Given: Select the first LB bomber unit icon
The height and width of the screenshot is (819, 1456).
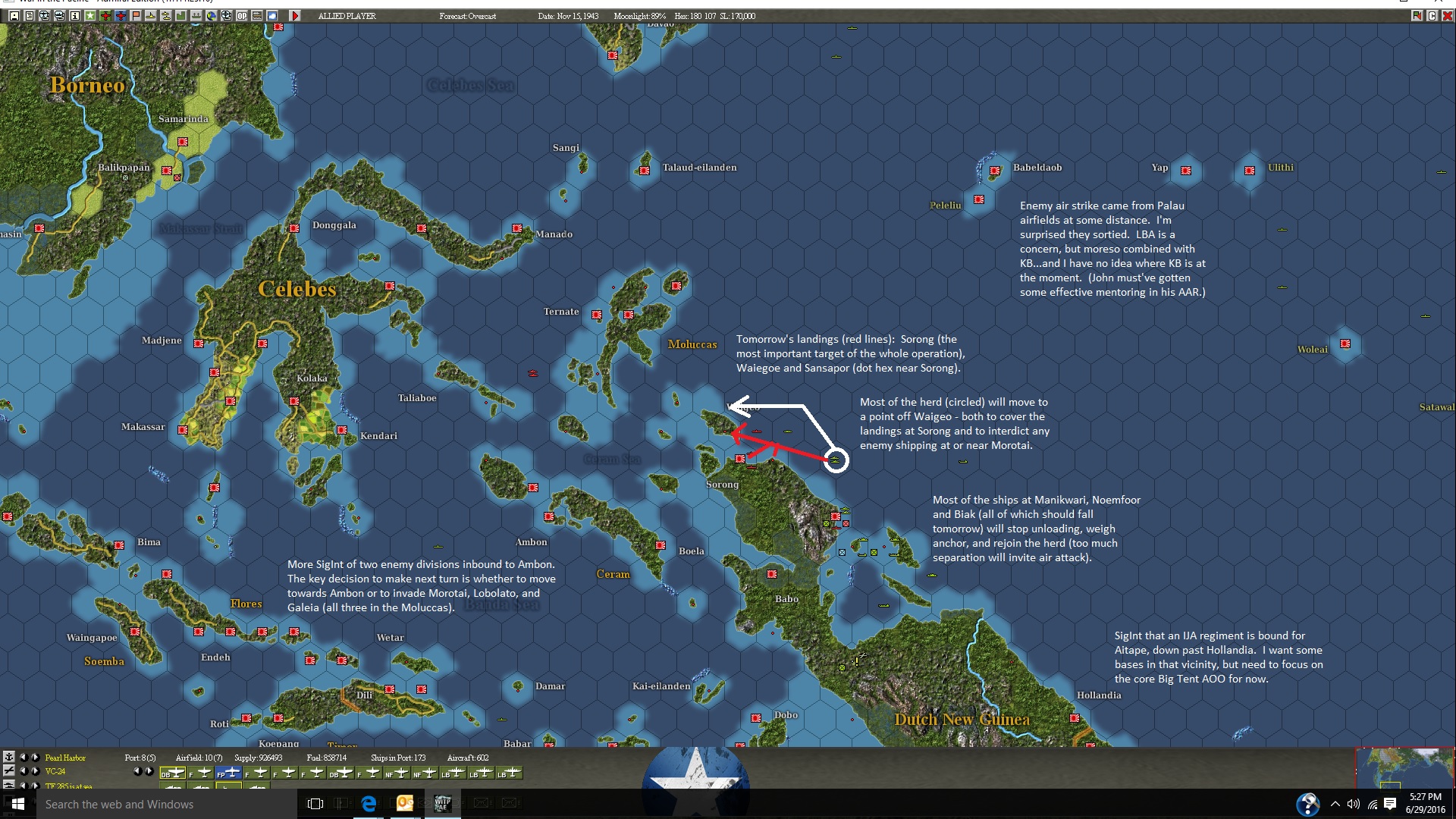Looking at the screenshot, I should pyautogui.click(x=453, y=773).
